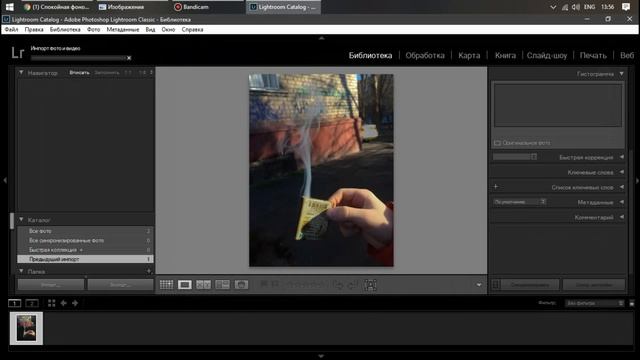This screenshot has width=640, height=360.
Task: Expand the Список ключевых слов panel
Action: [621, 187]
